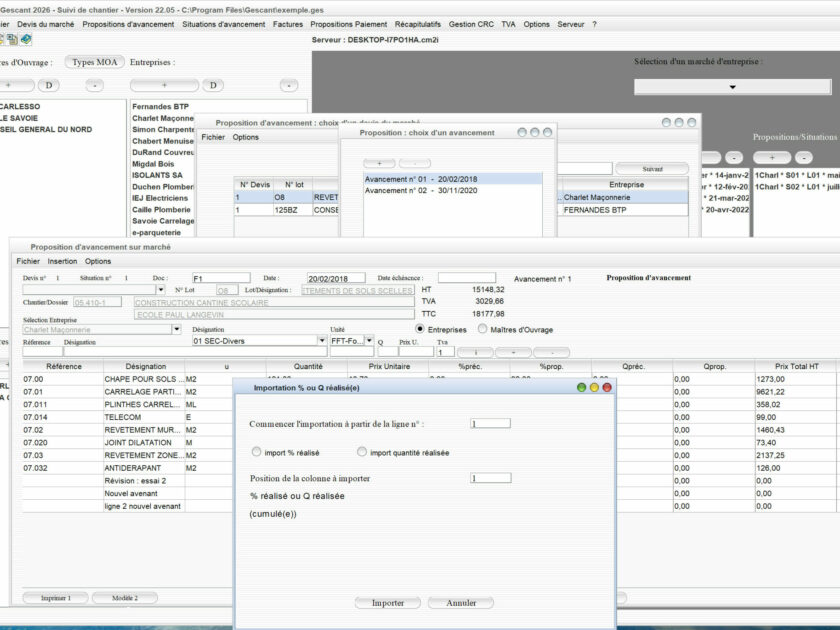Select 'ISOLANTS SA' in Entreprises list
Image resolution: width=840 pixels, height=630 pixels.
coord(157,175)
